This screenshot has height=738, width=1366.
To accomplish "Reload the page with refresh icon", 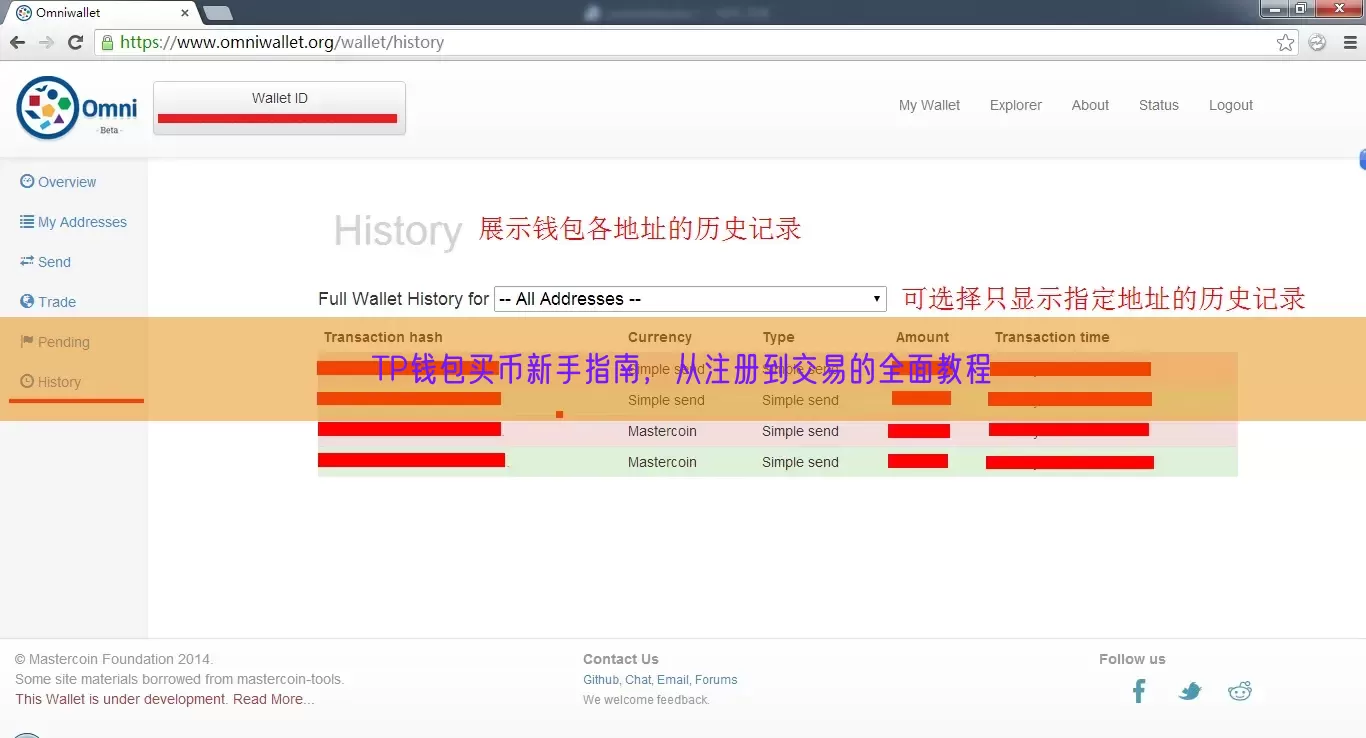I will coord(75,42).
